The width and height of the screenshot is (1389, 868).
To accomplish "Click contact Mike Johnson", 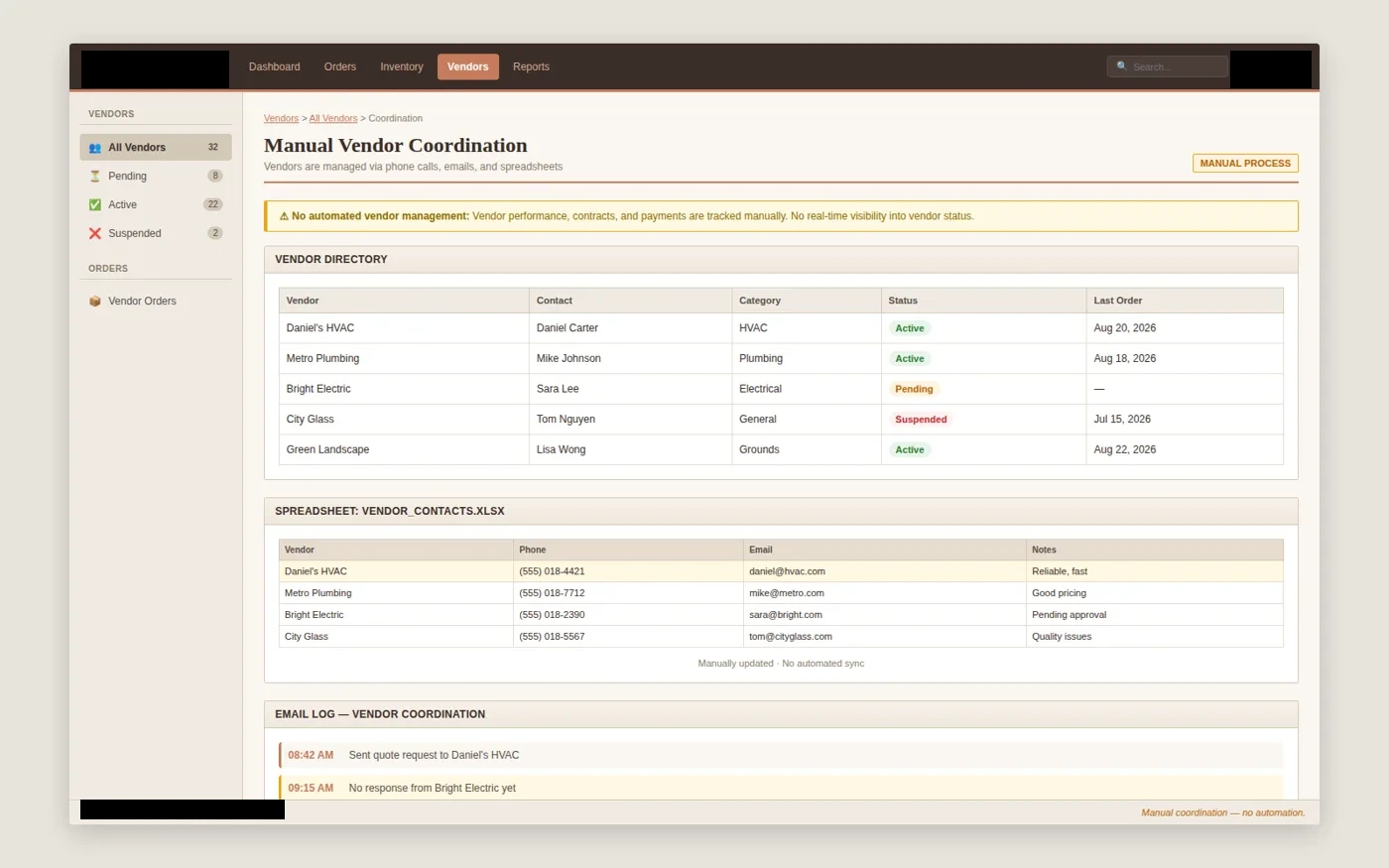I will [x=568, y=358].
